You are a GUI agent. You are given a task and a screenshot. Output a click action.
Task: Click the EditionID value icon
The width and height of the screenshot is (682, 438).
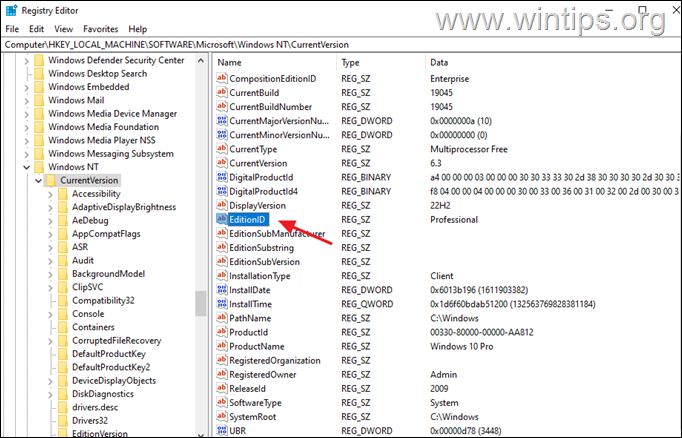[x=222, y=219]
